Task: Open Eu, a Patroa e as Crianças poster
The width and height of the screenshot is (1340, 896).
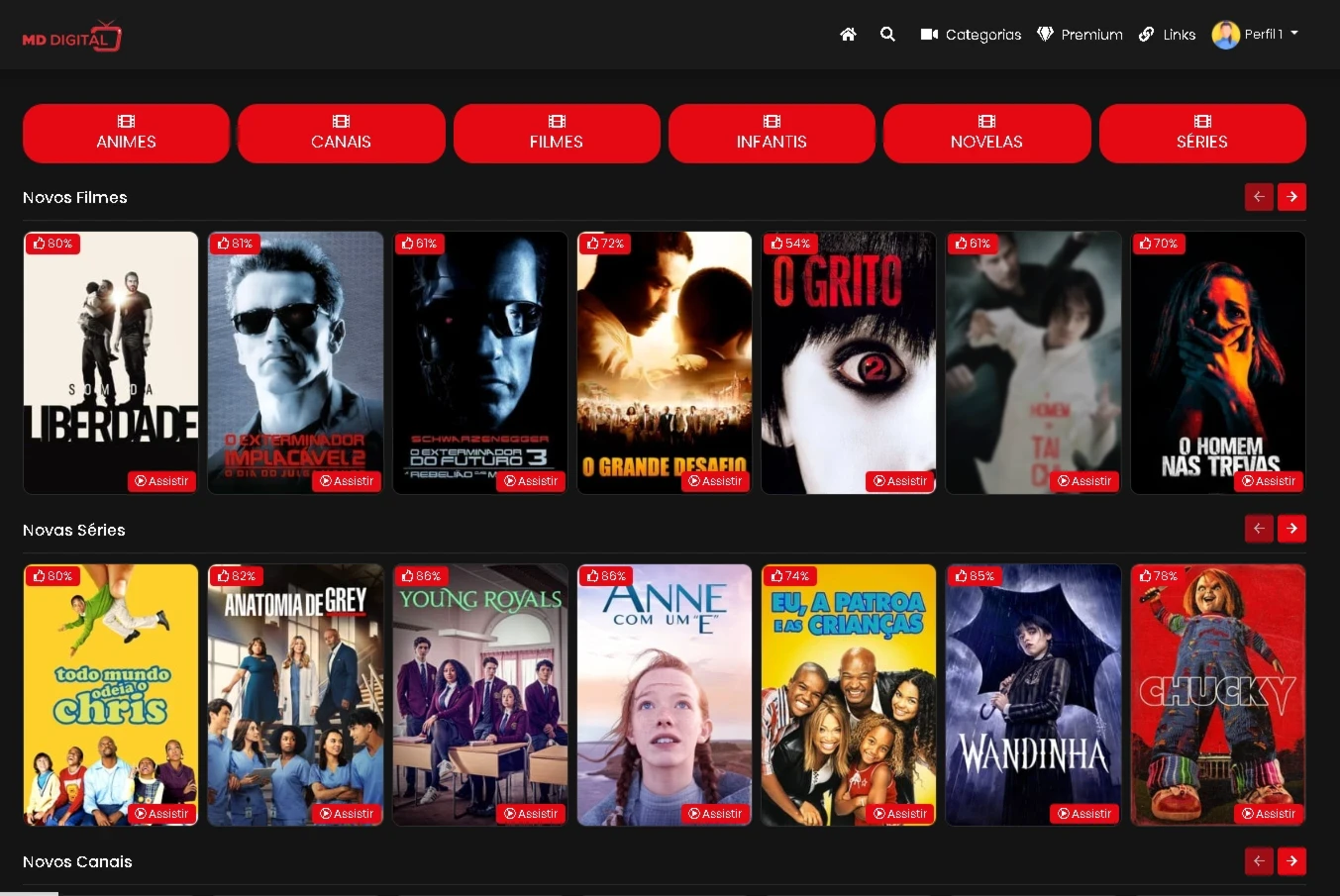Action: point(849,695)
